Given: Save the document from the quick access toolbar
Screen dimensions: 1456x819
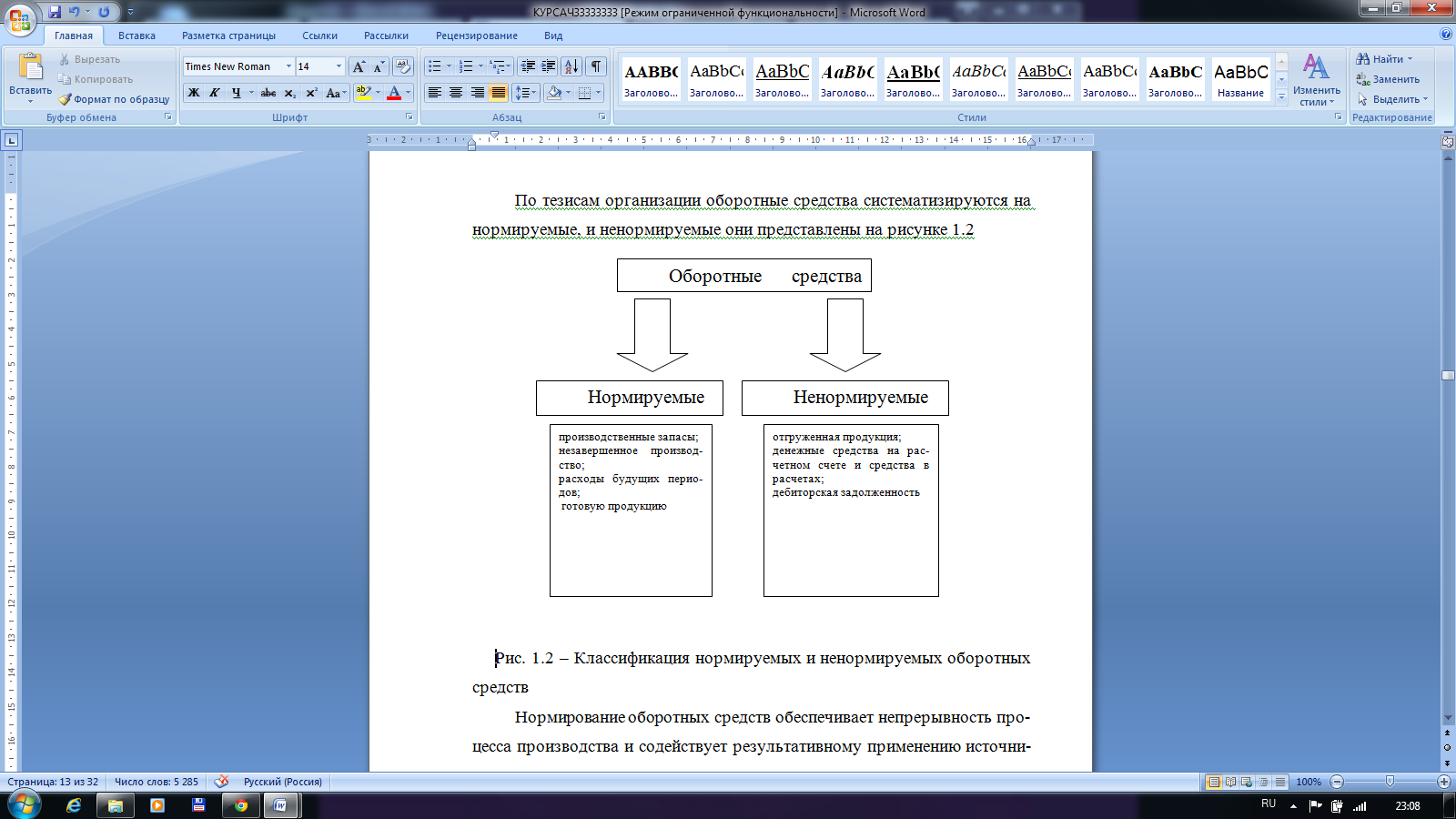Looking at the screenshot, I should coord(55,12).
